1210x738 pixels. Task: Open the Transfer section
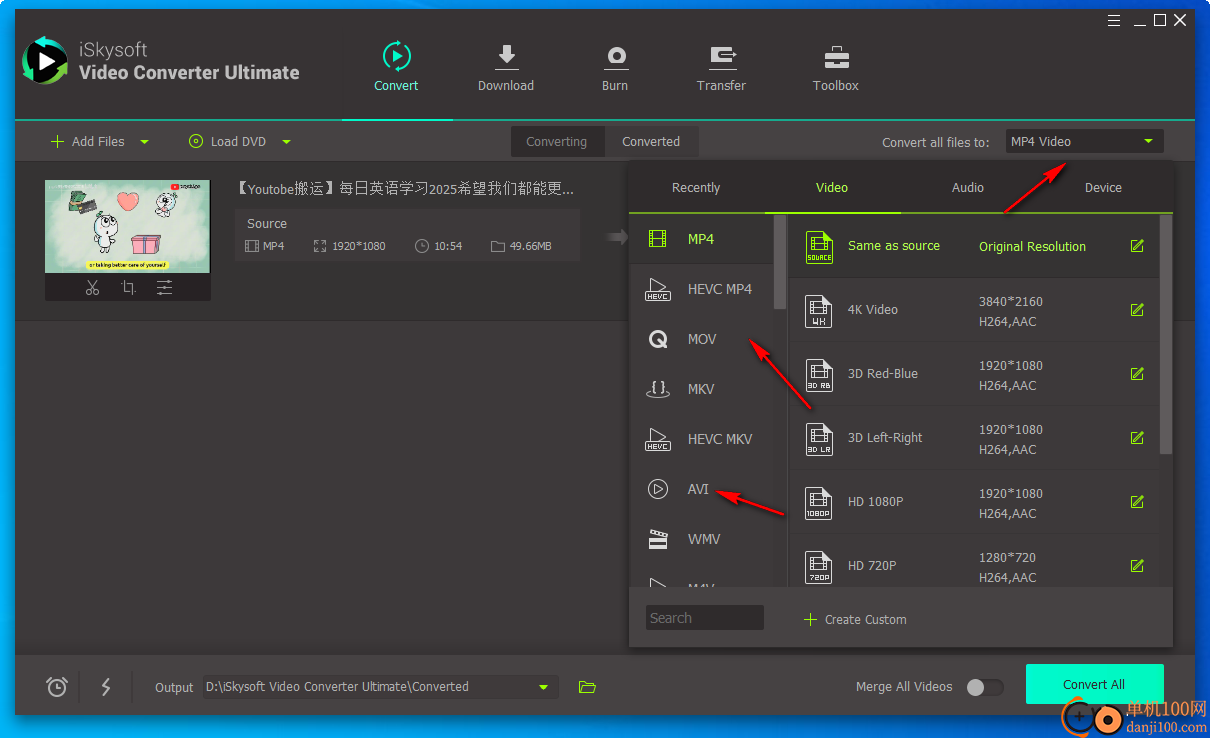pos(721,67)
